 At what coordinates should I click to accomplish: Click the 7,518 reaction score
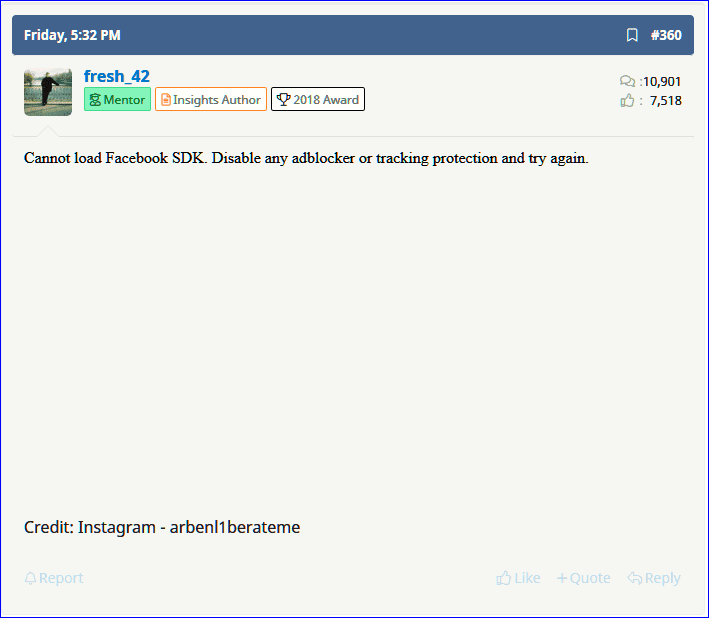666,100
